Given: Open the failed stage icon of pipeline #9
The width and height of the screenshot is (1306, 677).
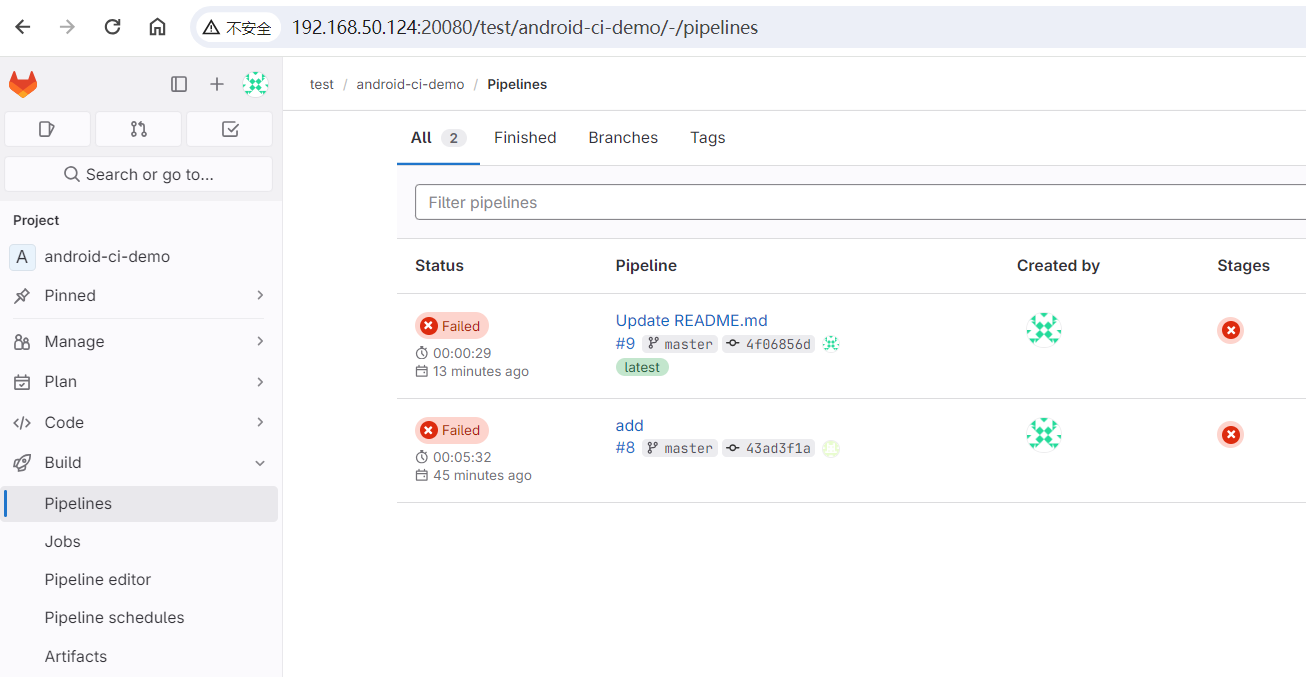Looking at the screenshot, I should point(1230,330).
